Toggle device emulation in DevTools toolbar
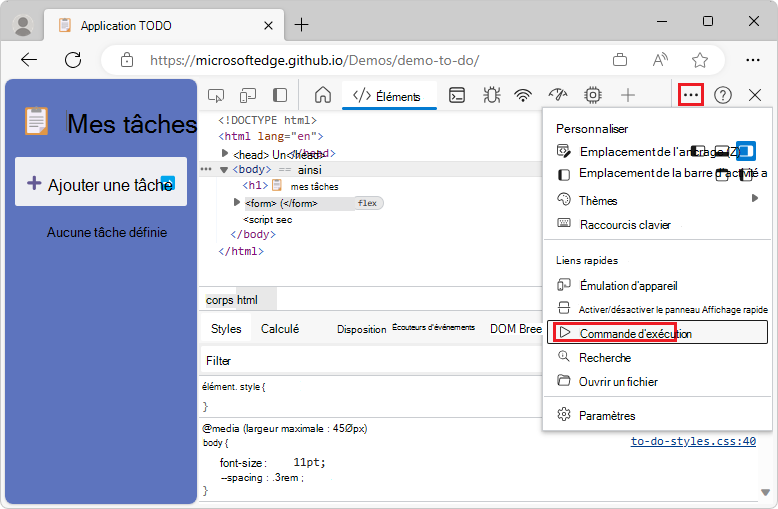778x509 pixels. click(248, 95)
